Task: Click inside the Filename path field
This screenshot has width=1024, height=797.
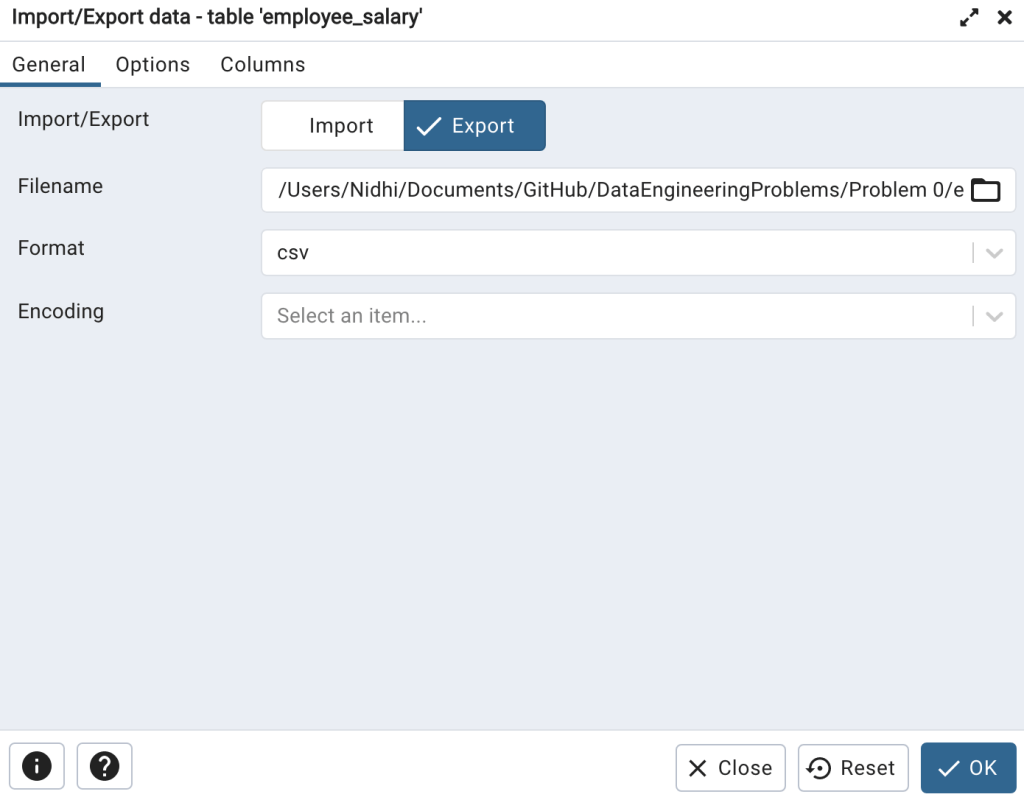Action: [x=615, y=190]
